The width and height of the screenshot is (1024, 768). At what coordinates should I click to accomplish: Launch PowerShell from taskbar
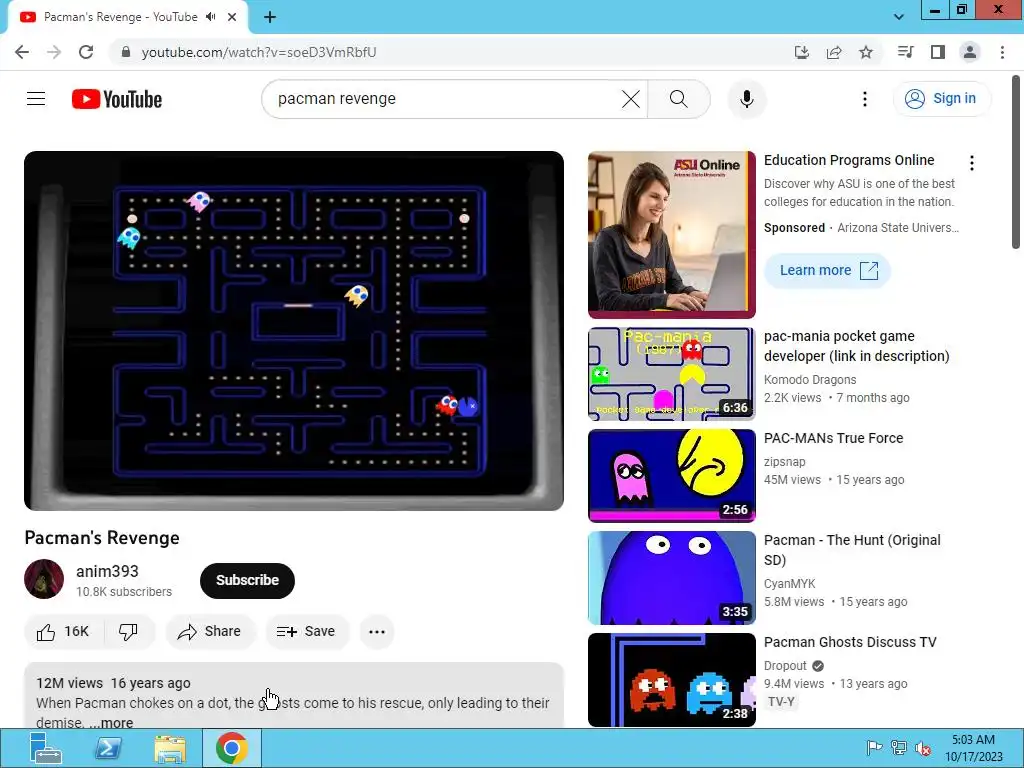(x=108, y=748)
